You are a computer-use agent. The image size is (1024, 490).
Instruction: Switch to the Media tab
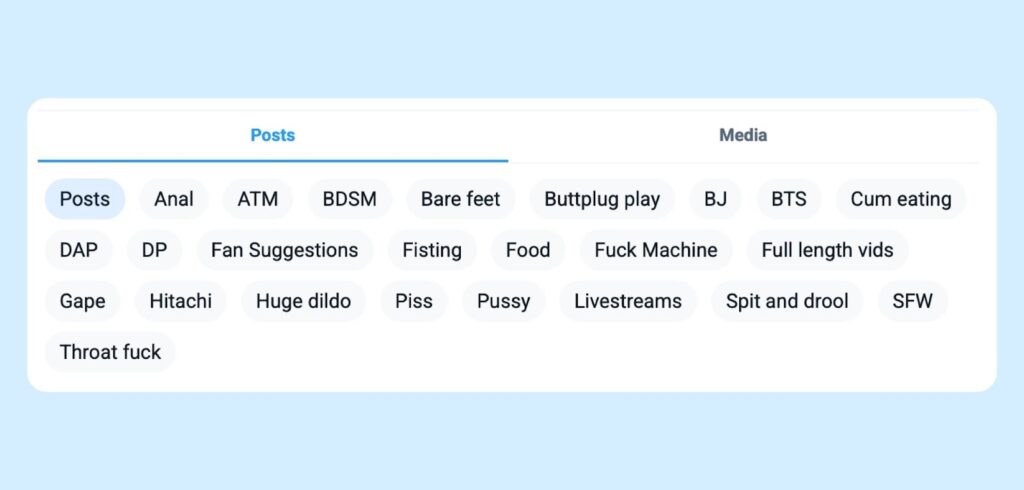click(743, 135)
